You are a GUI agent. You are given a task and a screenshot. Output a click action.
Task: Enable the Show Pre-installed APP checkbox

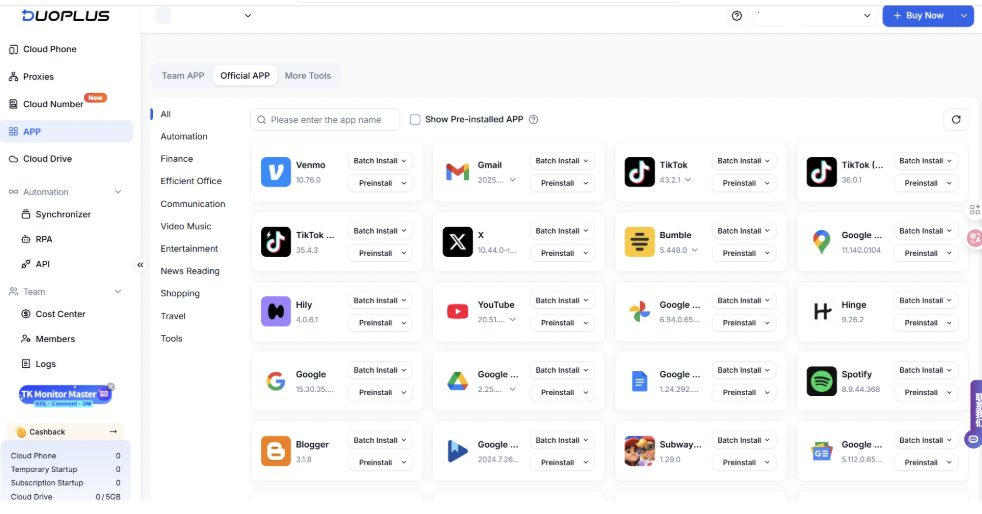[x=415, y=120]
